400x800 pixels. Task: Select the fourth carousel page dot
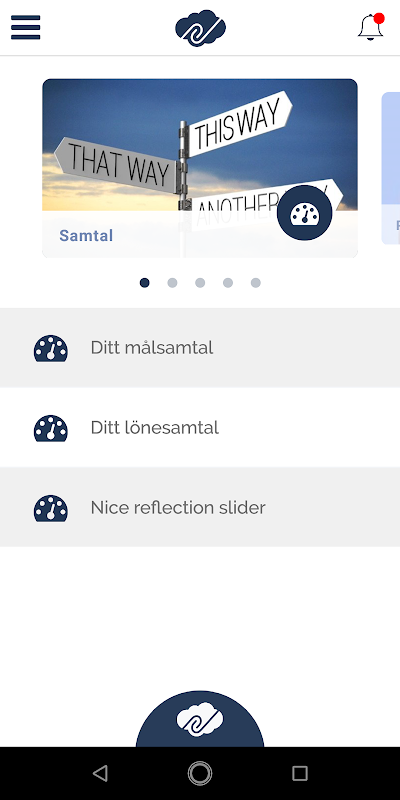point(228,283)
